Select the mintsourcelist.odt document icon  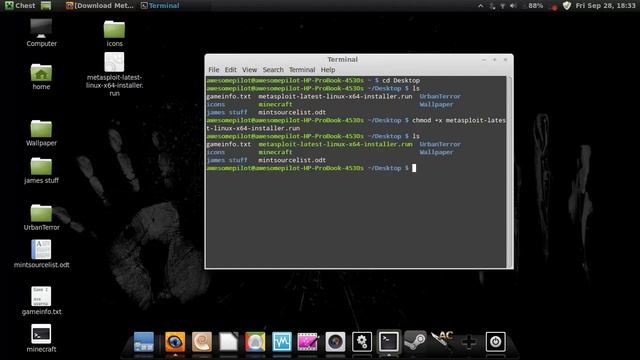41,254
